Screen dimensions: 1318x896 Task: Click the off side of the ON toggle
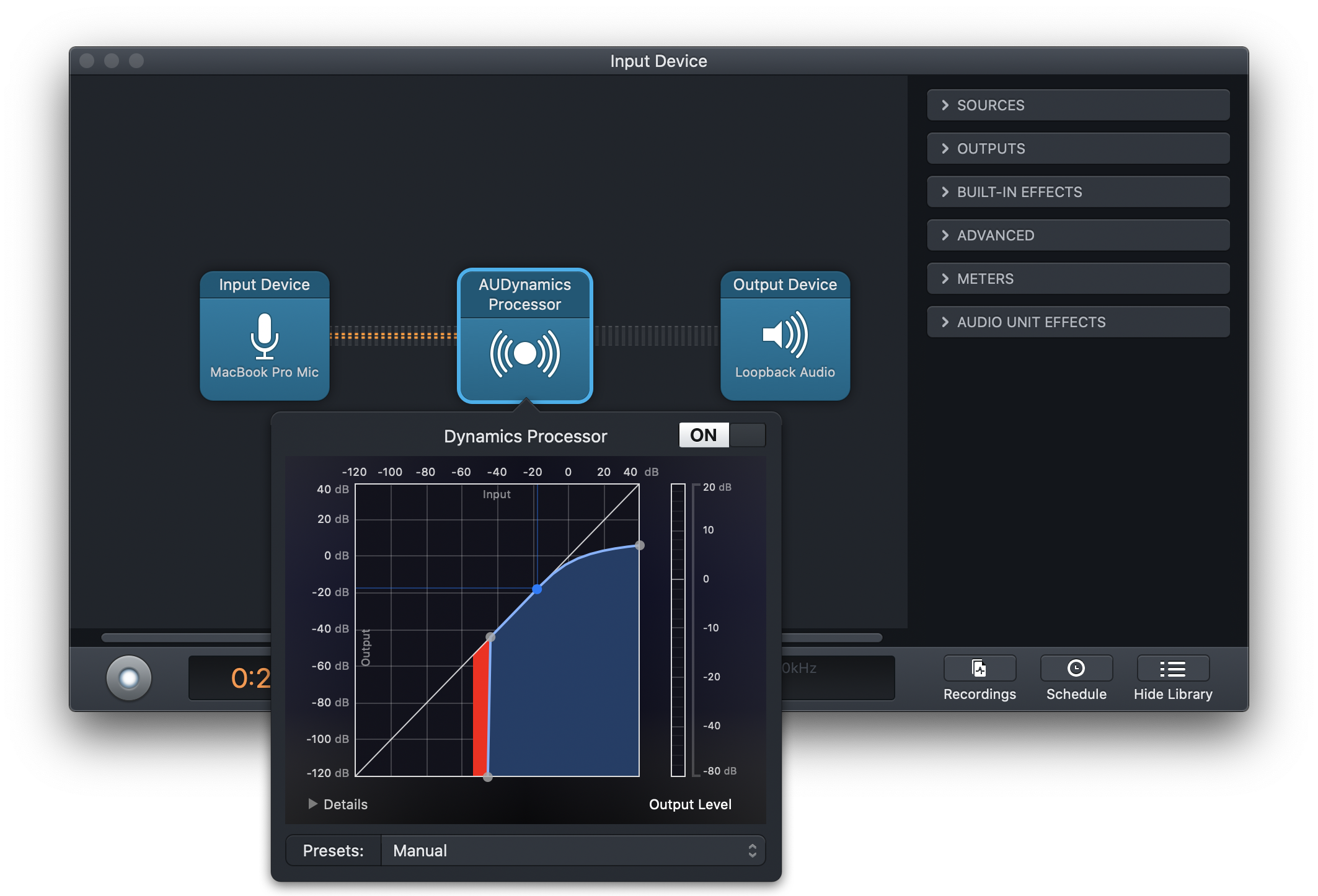tap(747, 435)
